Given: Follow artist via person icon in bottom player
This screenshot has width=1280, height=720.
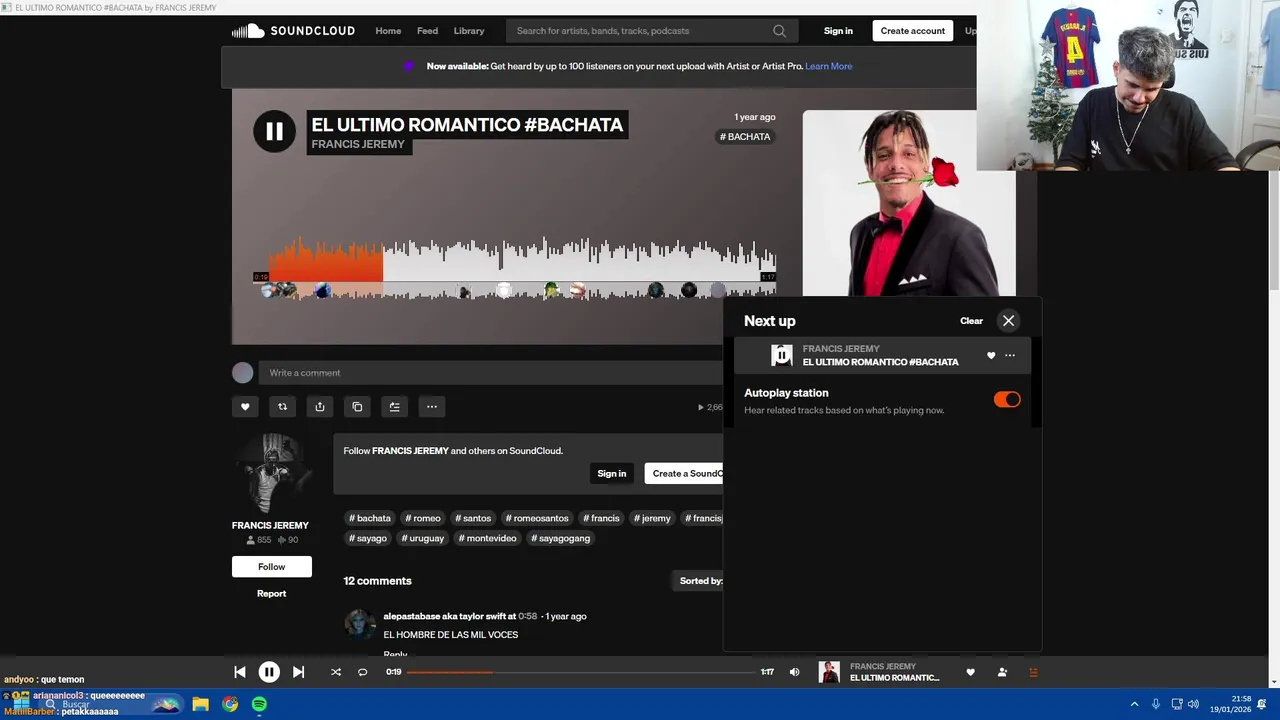Looking at the screenshot, I should tap(1002, 672).
